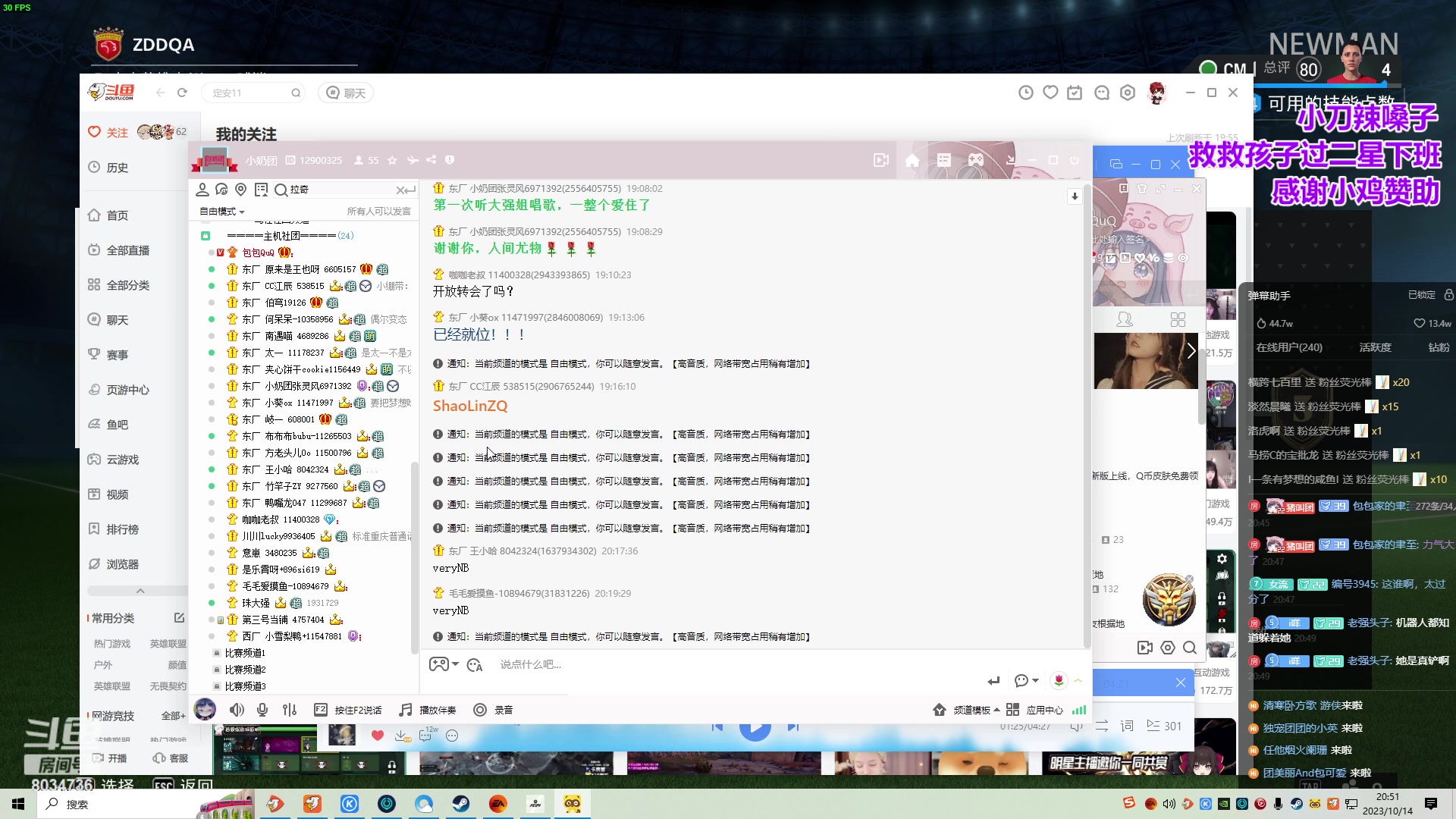Clear the channel search with X icon
Image resolution: width=1456 pixels, height=819 pixels.
pyautogui.click(x=400, y=190)
